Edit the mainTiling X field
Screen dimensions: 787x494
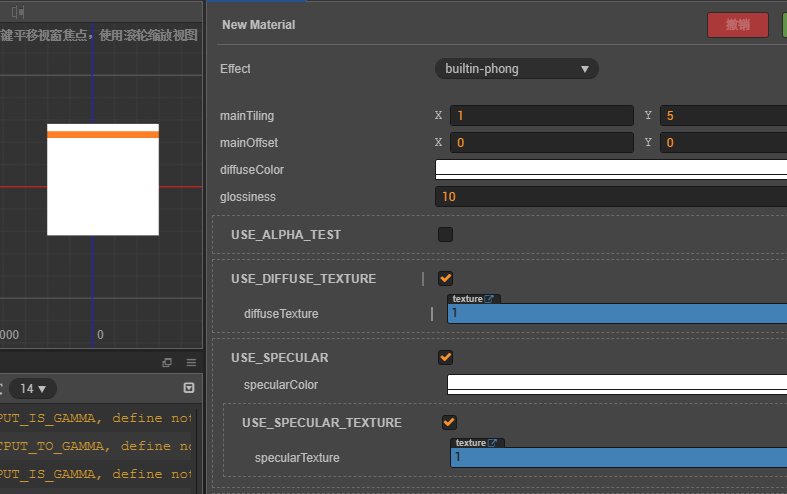point(541,116)
